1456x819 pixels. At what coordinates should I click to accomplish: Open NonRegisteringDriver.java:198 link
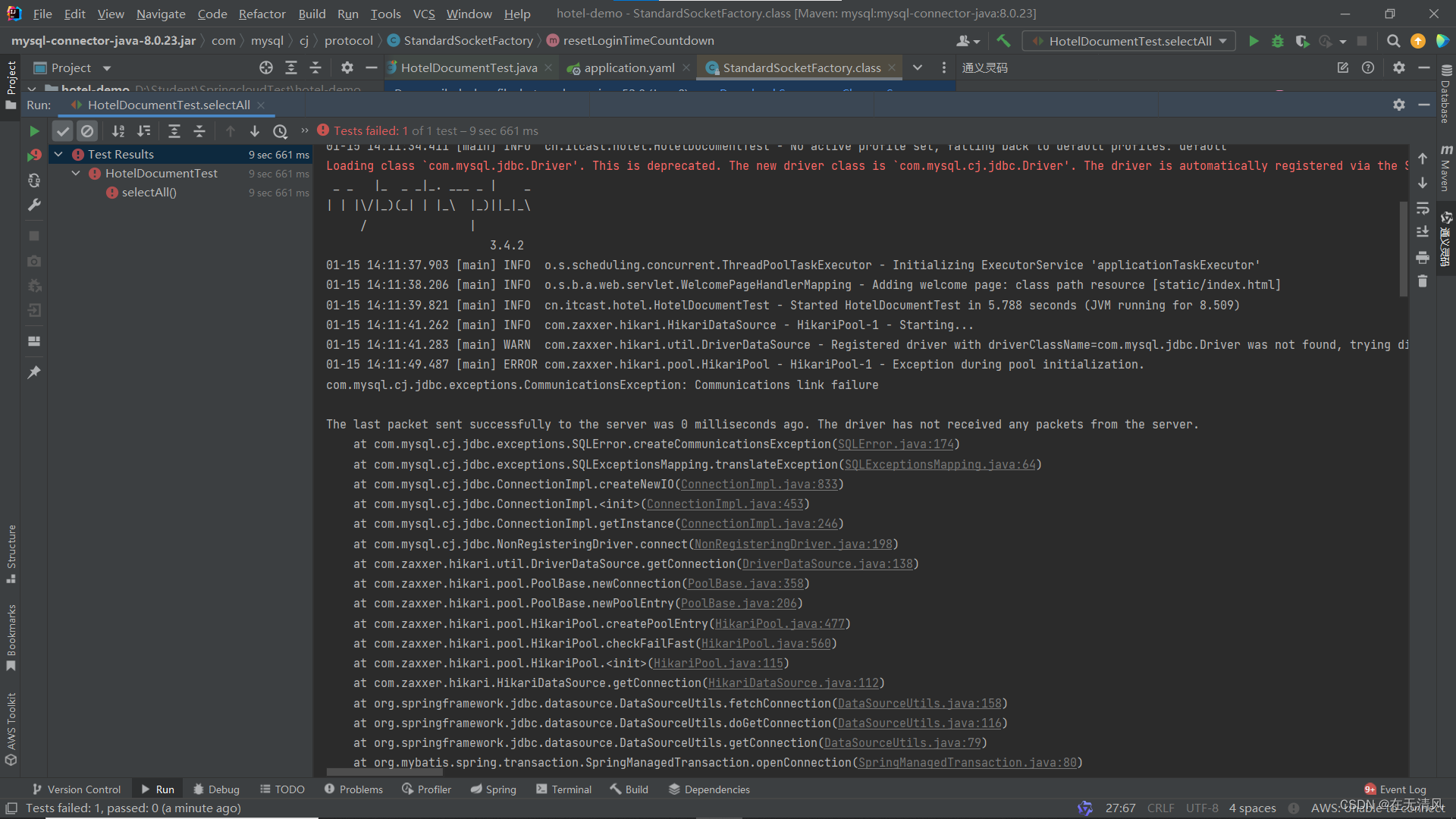pos(793,544)
